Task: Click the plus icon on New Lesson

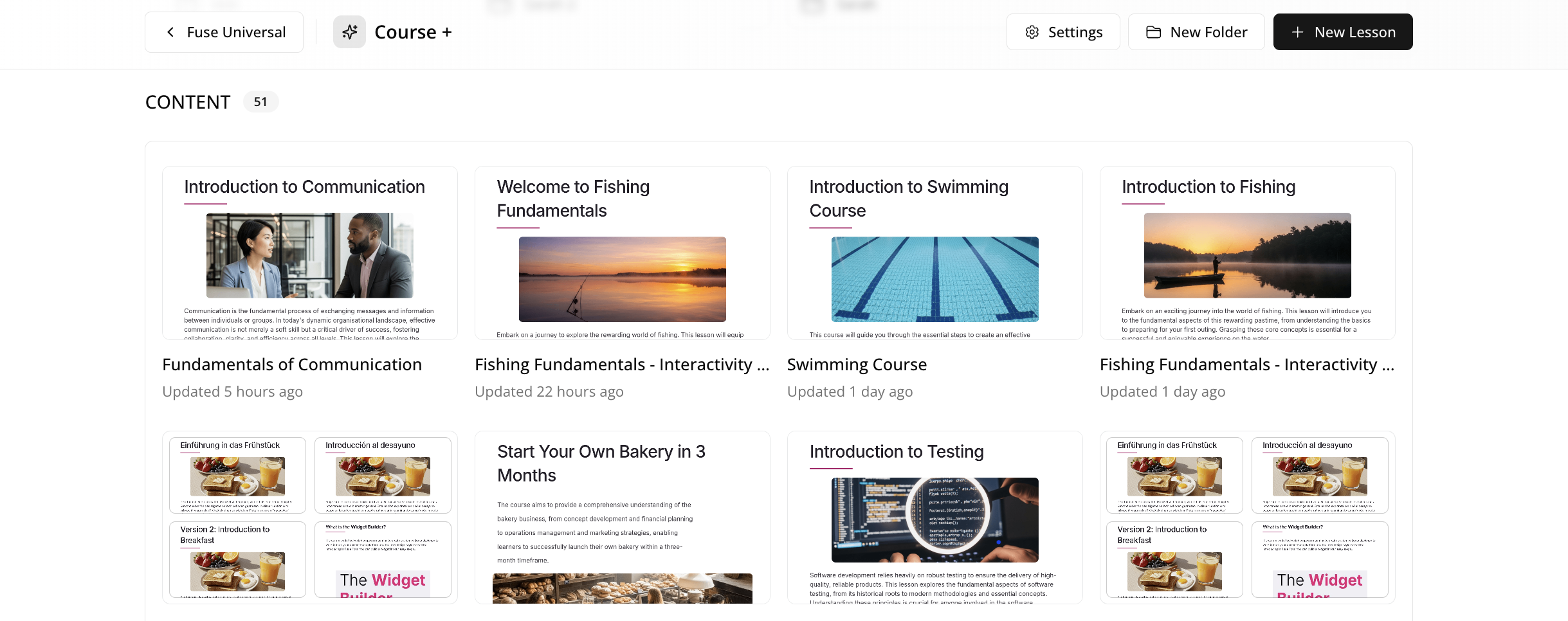Action: click(1298, 32)
